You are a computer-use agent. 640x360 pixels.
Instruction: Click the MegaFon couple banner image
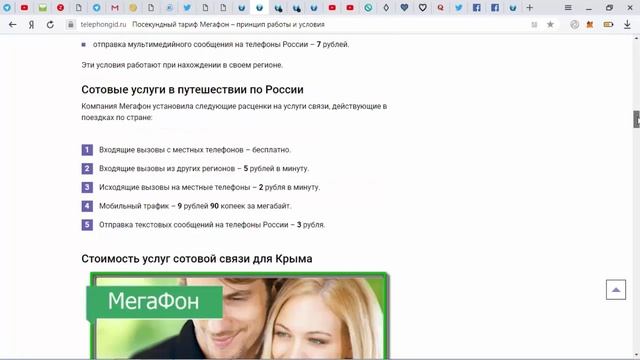coord(239,316)
